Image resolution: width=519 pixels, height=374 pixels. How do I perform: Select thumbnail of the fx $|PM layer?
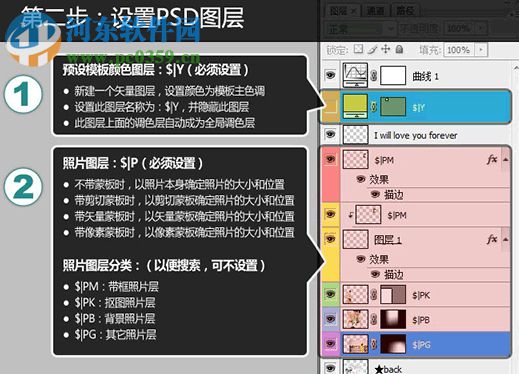(x=356, y=159)
